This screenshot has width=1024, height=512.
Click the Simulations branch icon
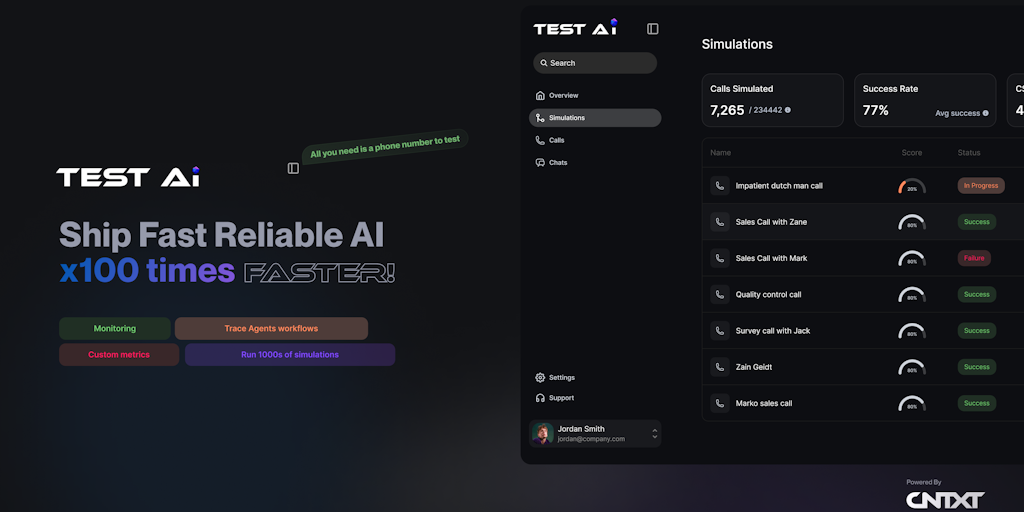tap(540, 118)
